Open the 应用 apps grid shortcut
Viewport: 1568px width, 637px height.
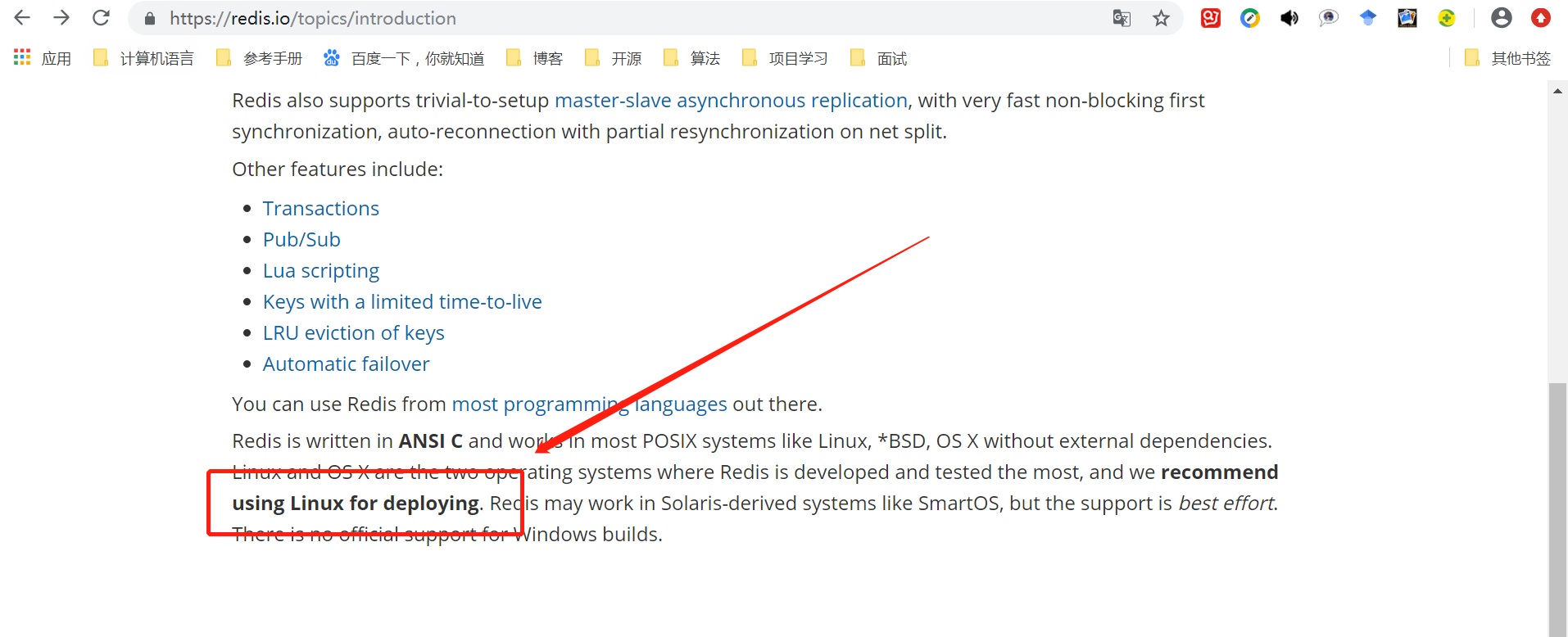click(x=43, y=58)
